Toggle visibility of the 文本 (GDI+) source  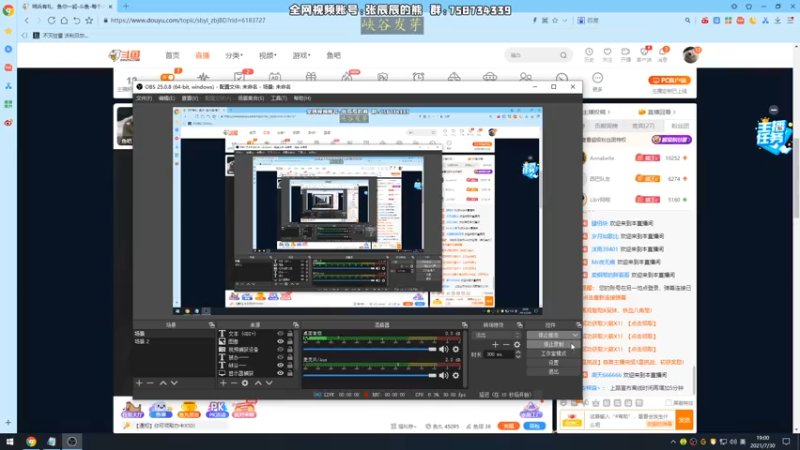pyautogui.click(x=280, y=334)
